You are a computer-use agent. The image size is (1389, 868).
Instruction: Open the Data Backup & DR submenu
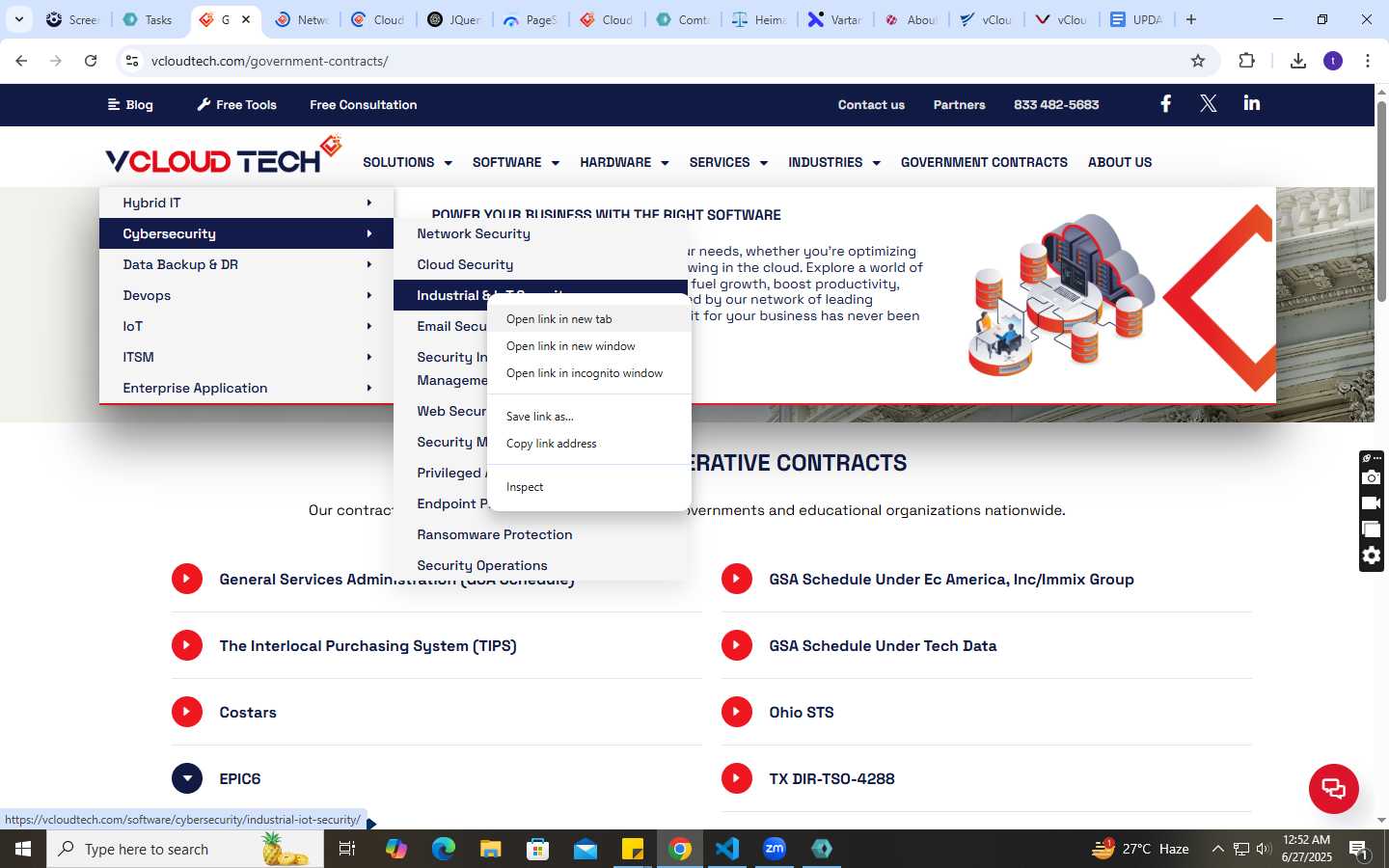[x=246, y=264]
